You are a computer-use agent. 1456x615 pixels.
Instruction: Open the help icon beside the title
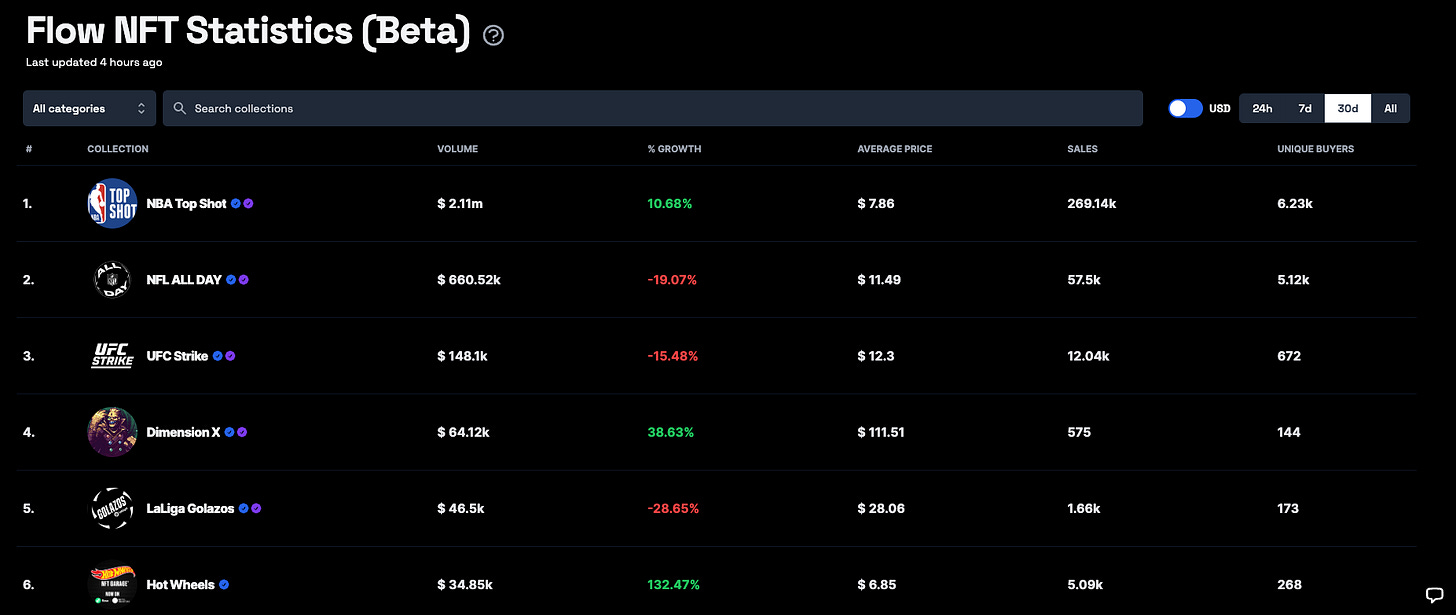click(x=493, y=36)
